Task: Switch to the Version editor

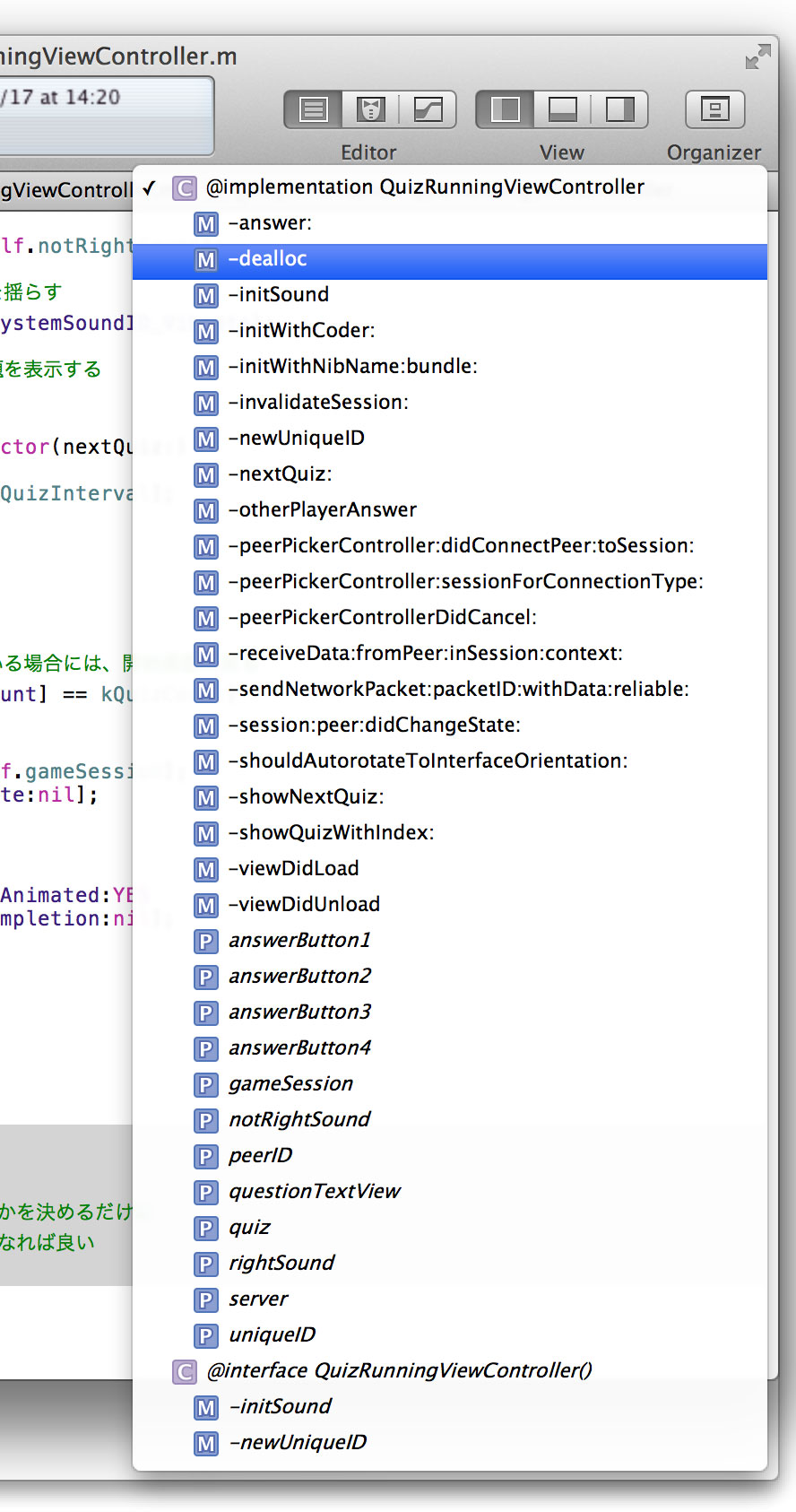Action: coord(428,109)
